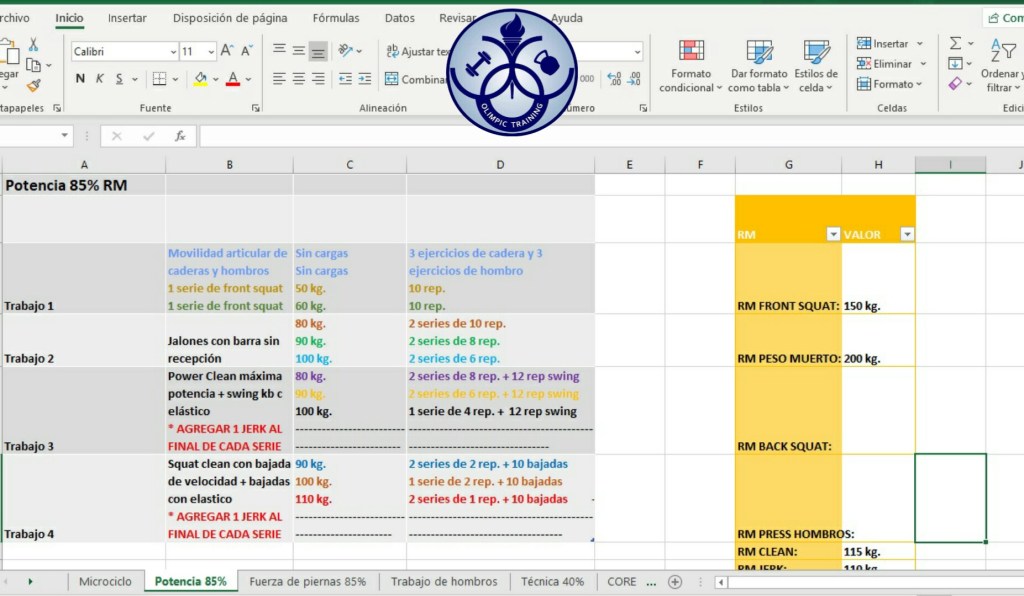The width and height of the screenshot is (1024, 596).
Task: Switch to Fuerza de piernas 85% sheet
Action: pos(307,581)
